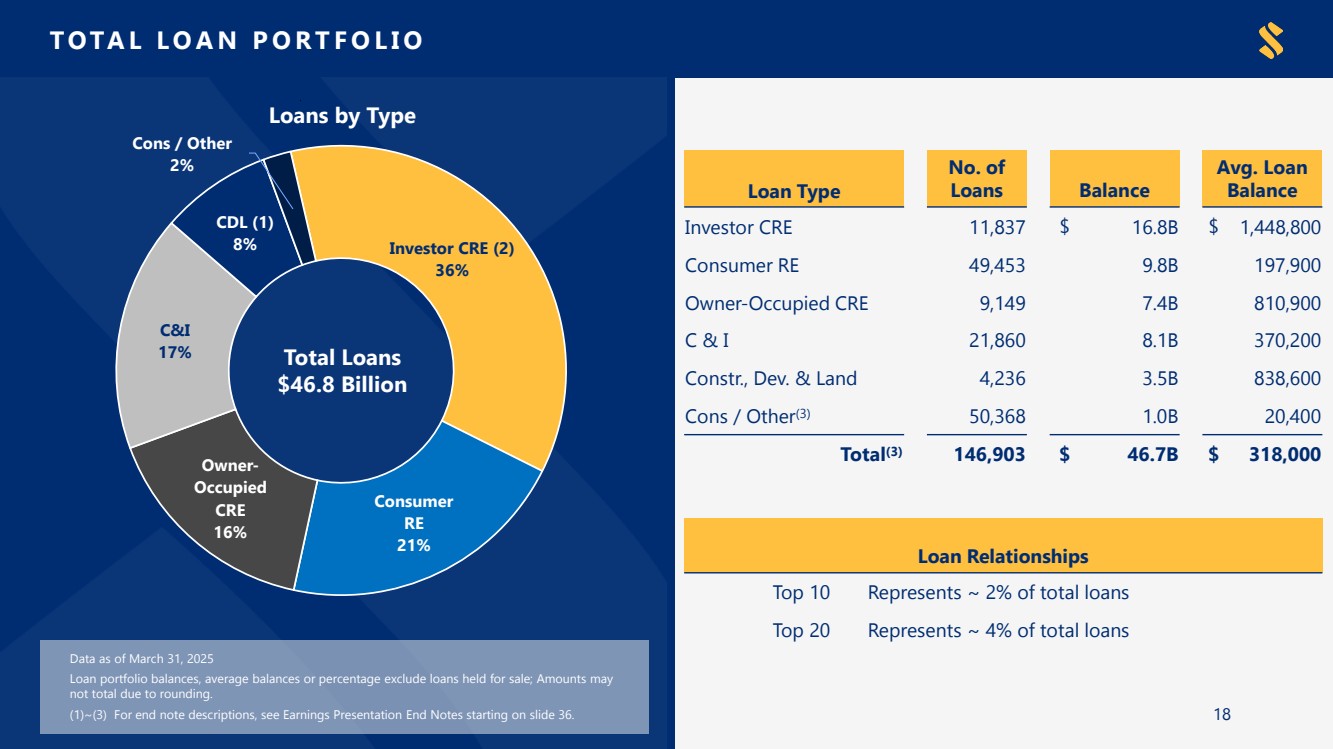Click the Loans by Type chart title
The height and width of the screenshot is (749, 1333).
342,116
